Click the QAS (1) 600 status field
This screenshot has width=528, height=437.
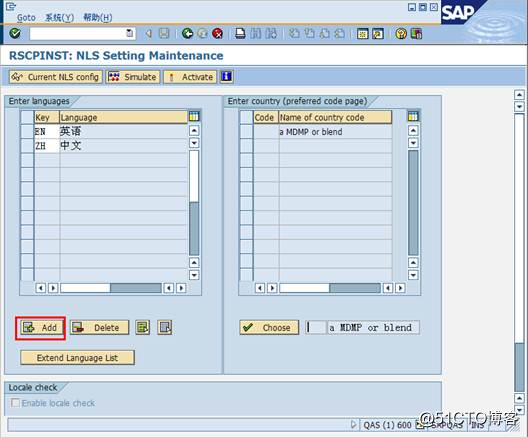coord(387,425)
